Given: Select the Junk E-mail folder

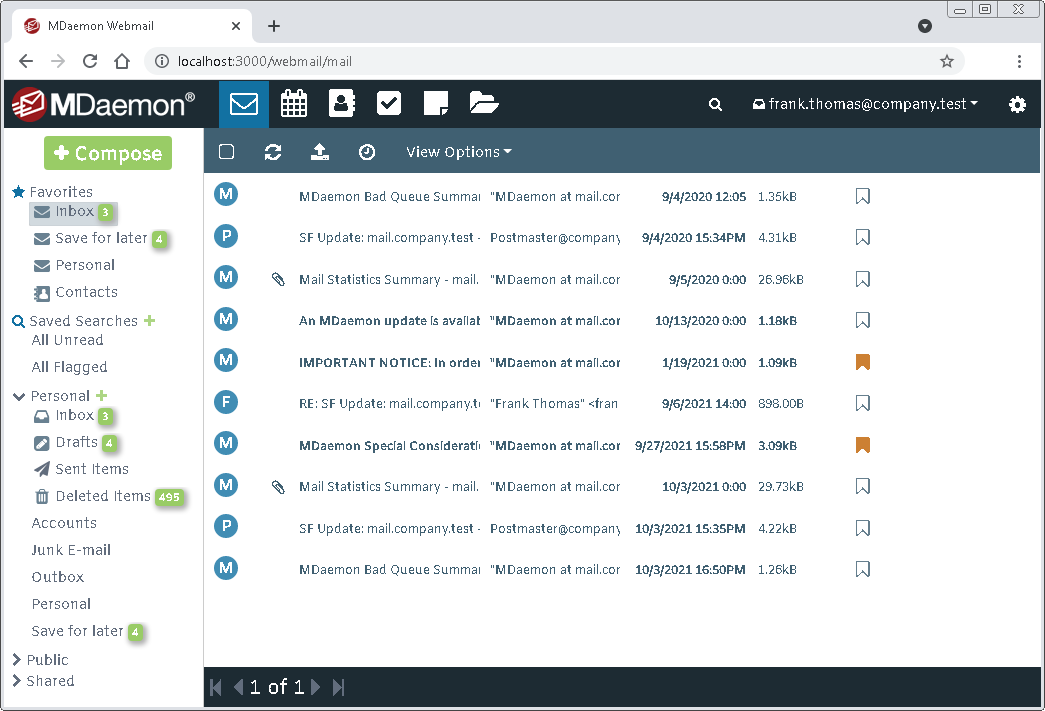Looking at the screenshot, I should tap(71, 550).
